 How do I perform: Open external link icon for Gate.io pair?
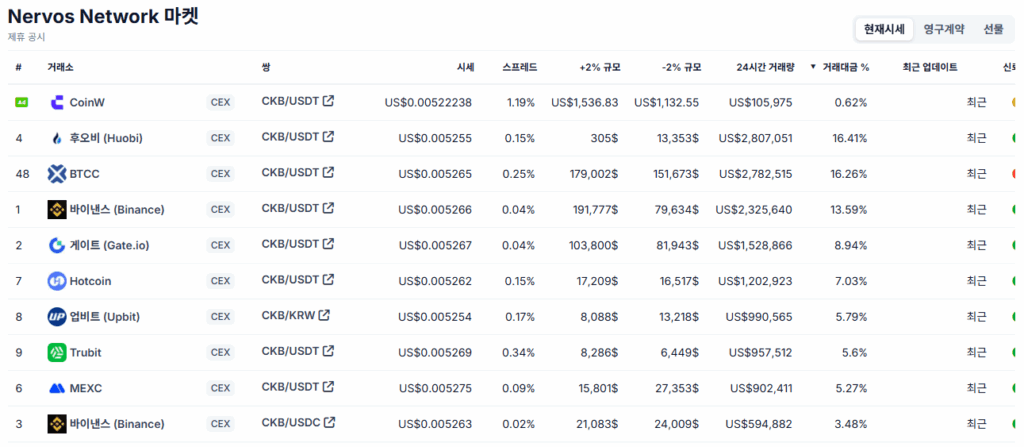click(x=328, y=244)
